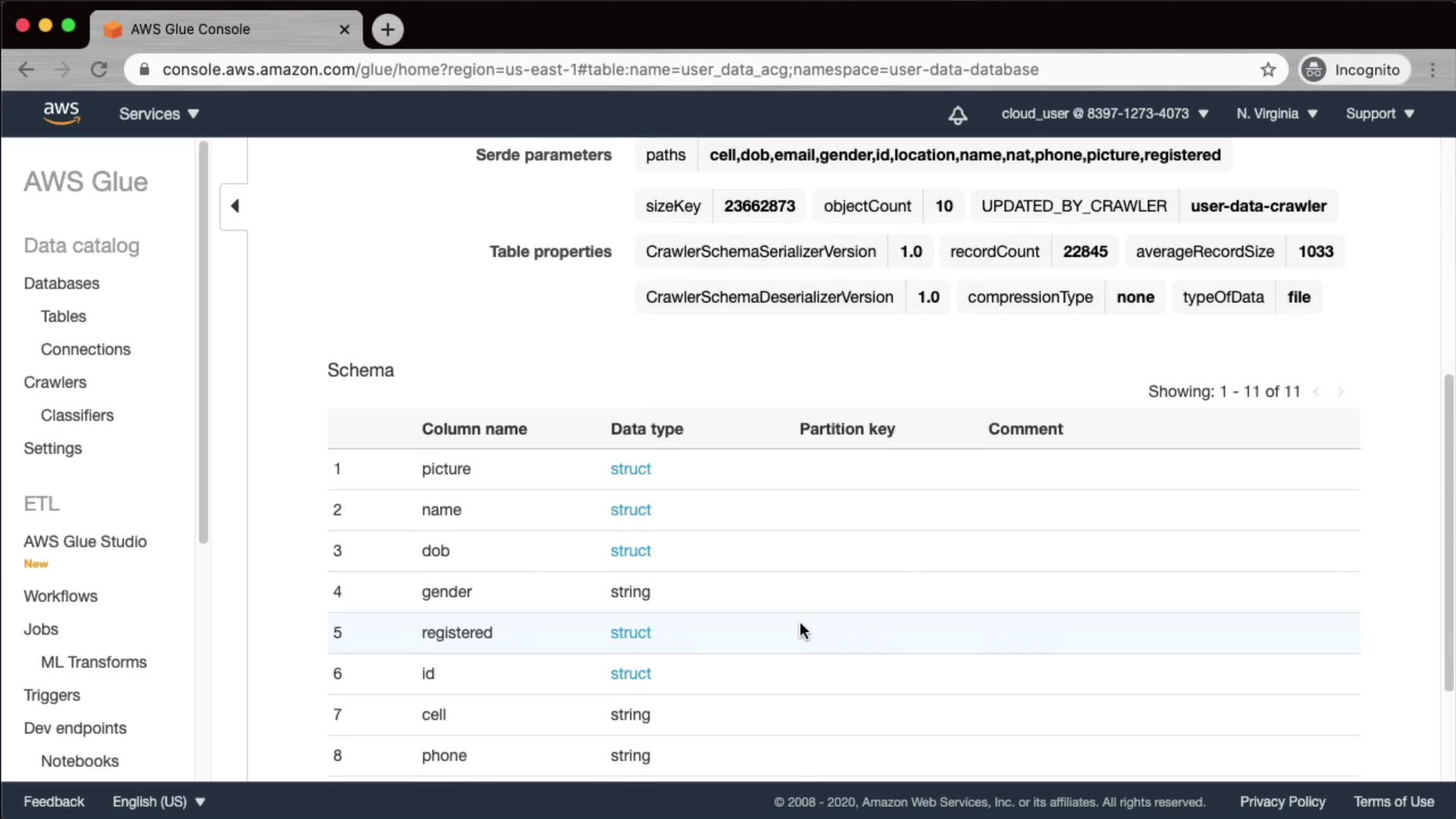Click the Incognito profile icon

point(1314,70)
